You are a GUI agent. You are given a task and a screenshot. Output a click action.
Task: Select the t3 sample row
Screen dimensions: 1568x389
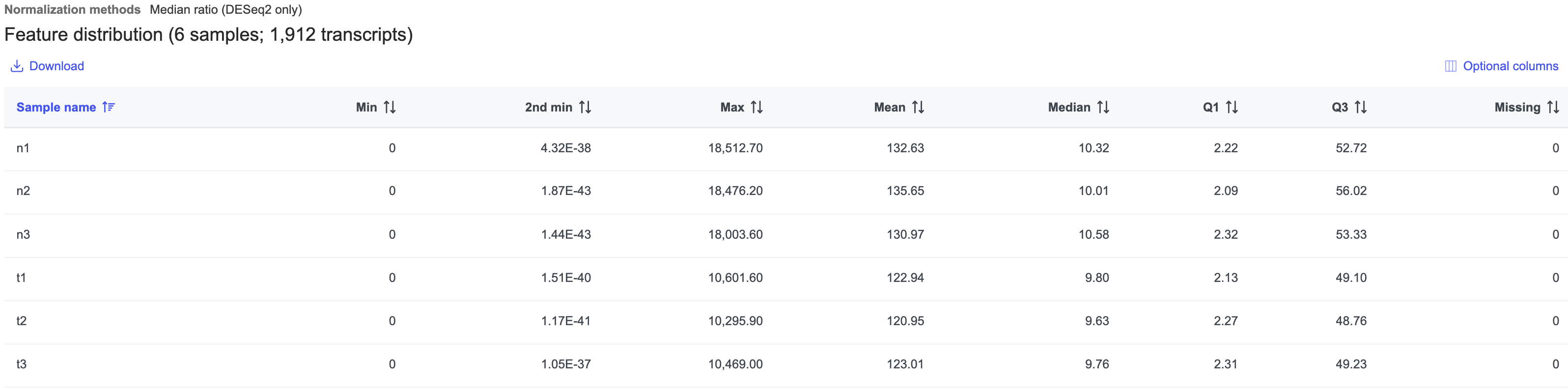[x=21, y=364]
